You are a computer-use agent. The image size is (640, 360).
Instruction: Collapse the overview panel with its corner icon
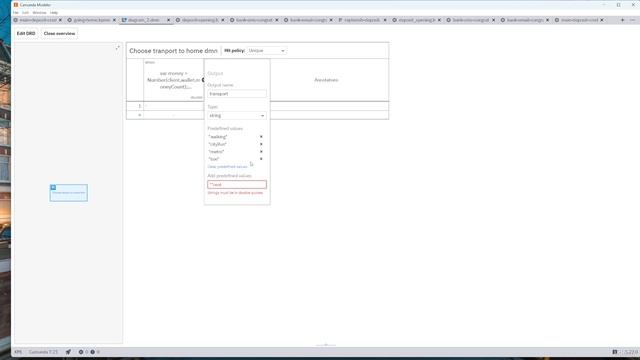[x=118, y=48]
